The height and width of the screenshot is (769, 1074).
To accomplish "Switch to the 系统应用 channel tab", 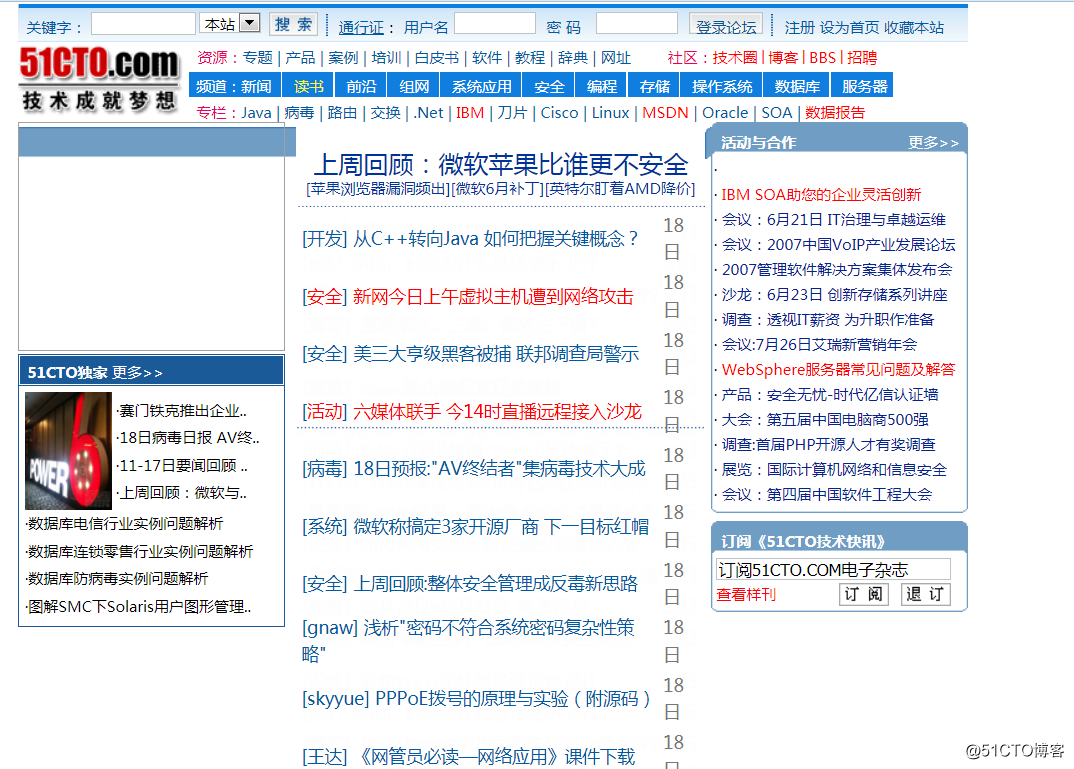I will coord(481,86).
